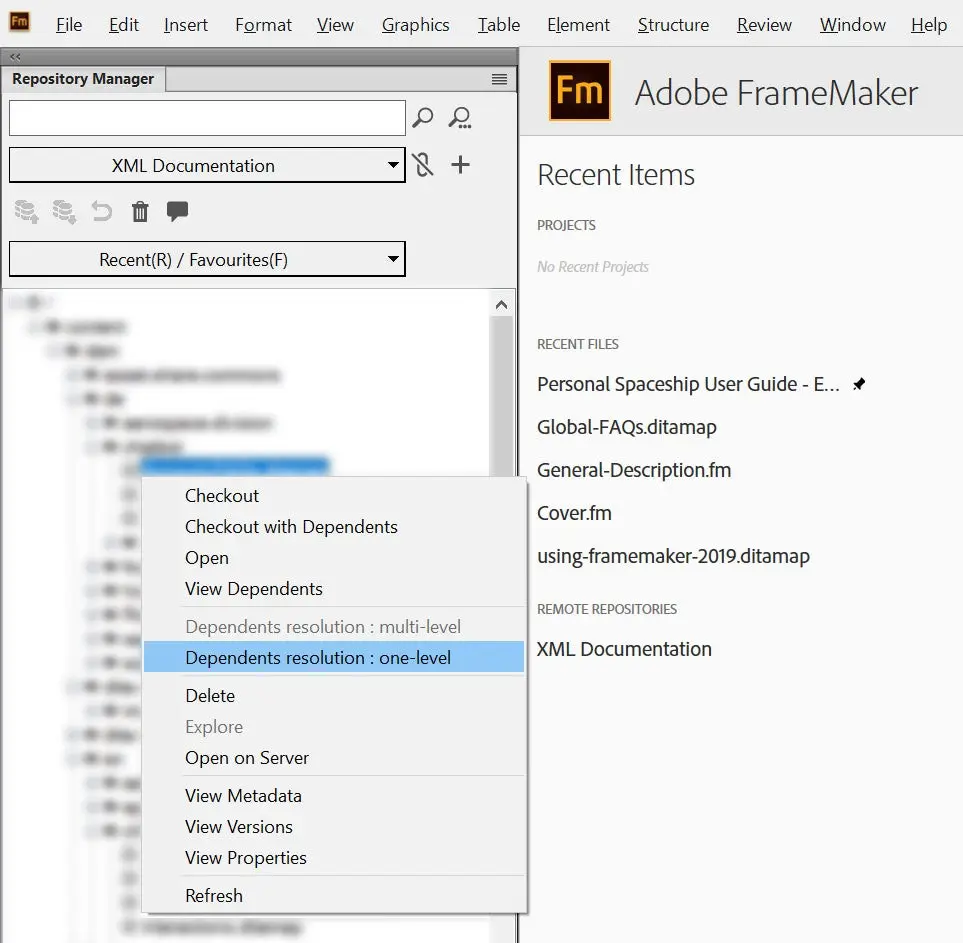Click the check-in (upload database) icon

coord(26,211)
